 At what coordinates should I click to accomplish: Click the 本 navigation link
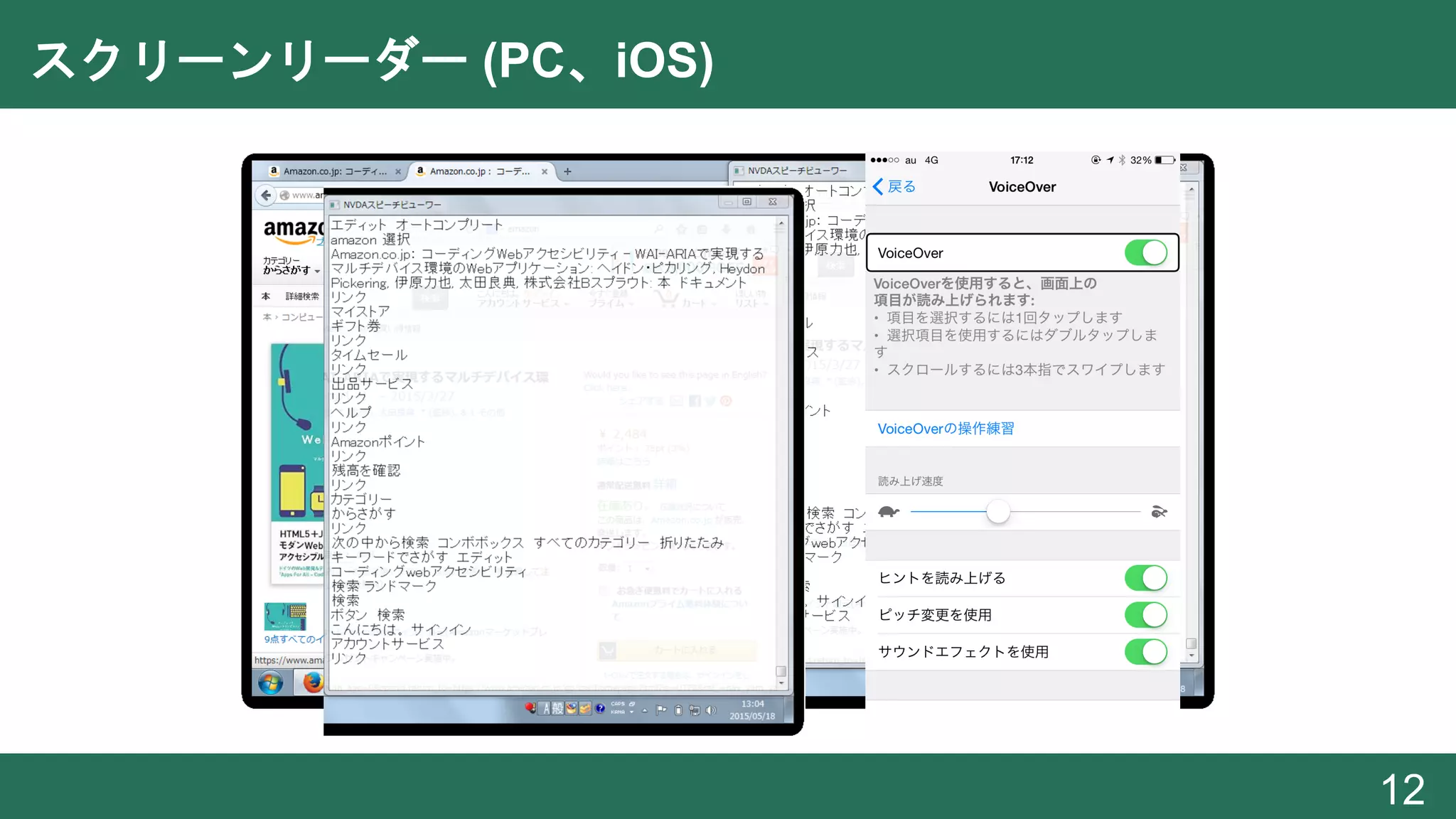pyautogui.click(x=266, y=296)
